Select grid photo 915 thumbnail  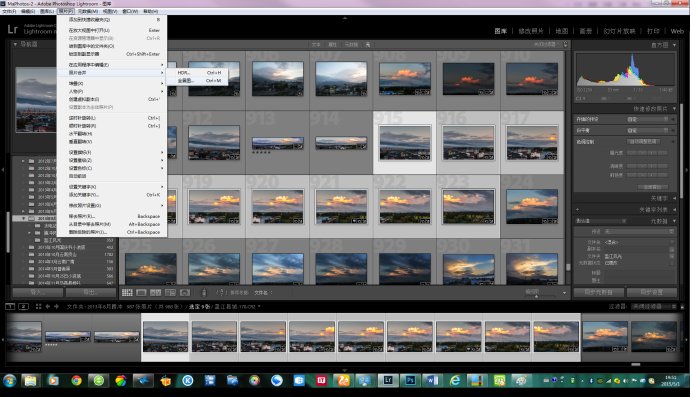405,143
